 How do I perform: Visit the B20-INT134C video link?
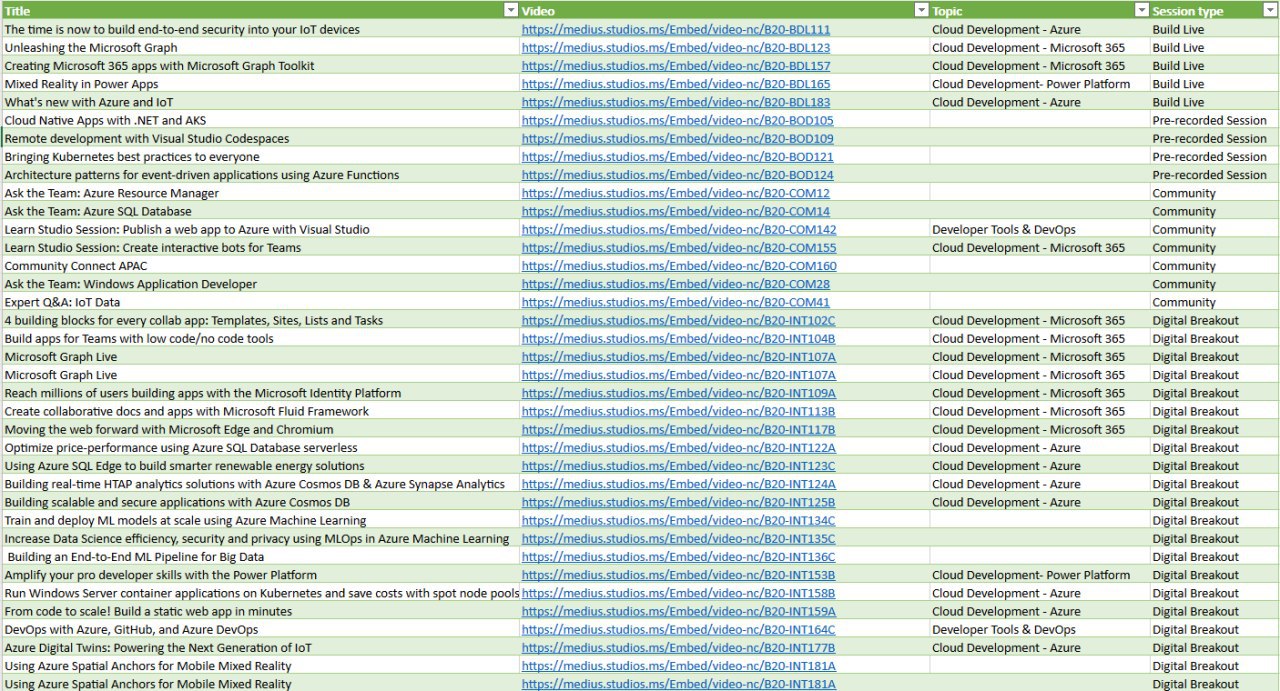678,521
